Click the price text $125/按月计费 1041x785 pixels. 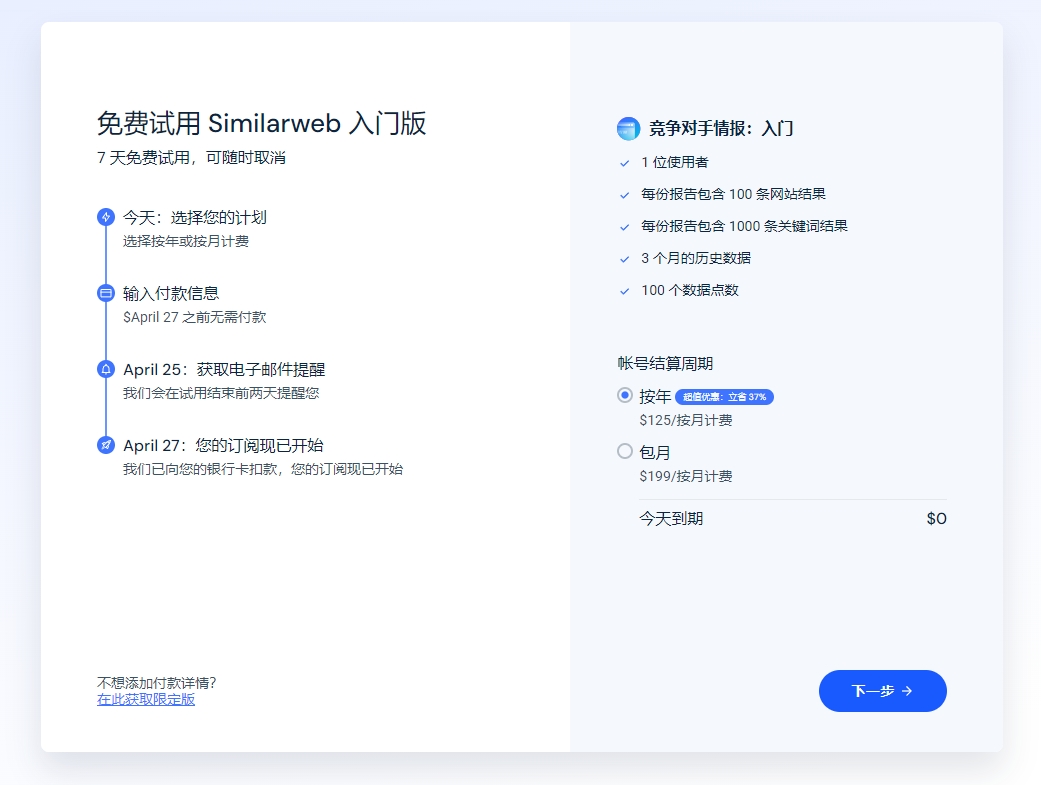coord(686,420)
